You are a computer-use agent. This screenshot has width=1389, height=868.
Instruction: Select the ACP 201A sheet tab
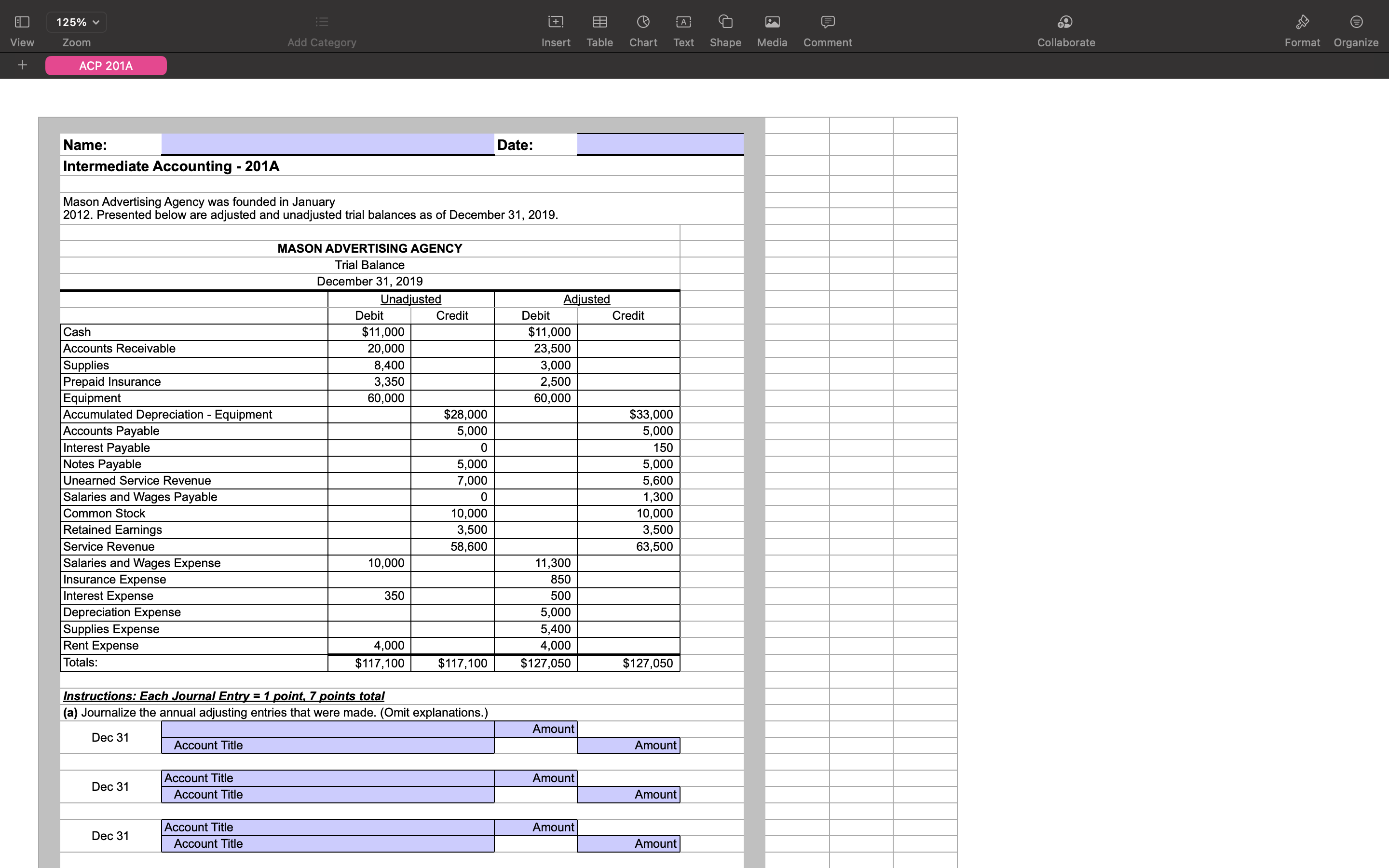(x=106, y=66)
